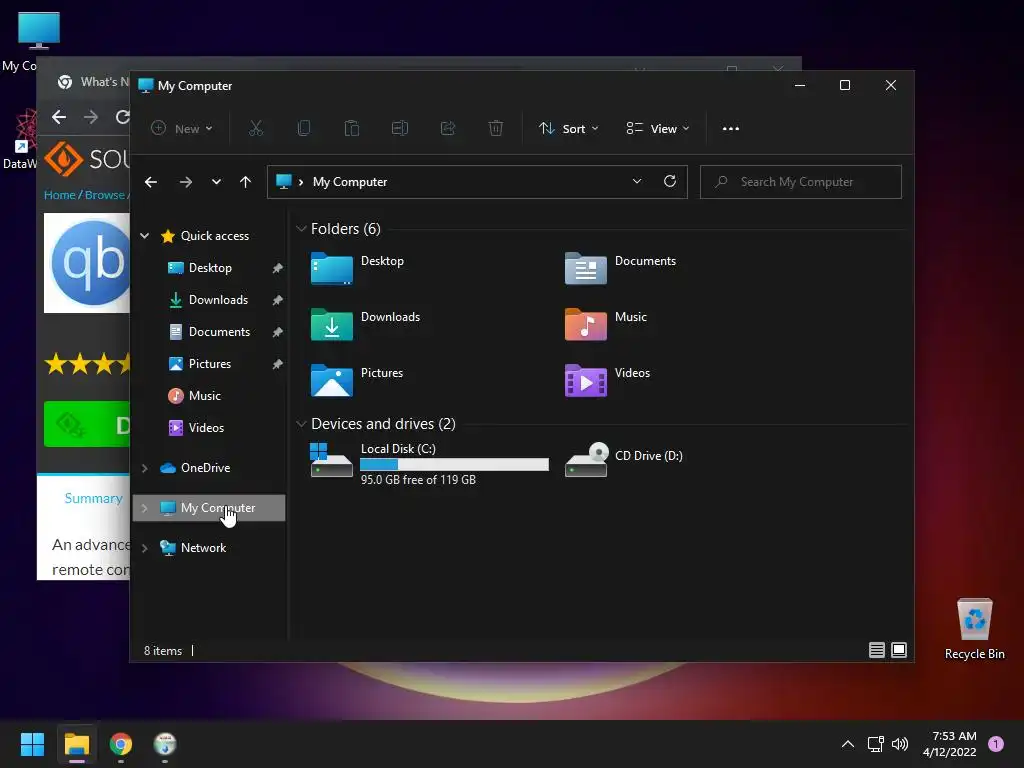Open Summary tab in the Chrome window
The image size is (1024, 768).
click(x=93, y=498)
